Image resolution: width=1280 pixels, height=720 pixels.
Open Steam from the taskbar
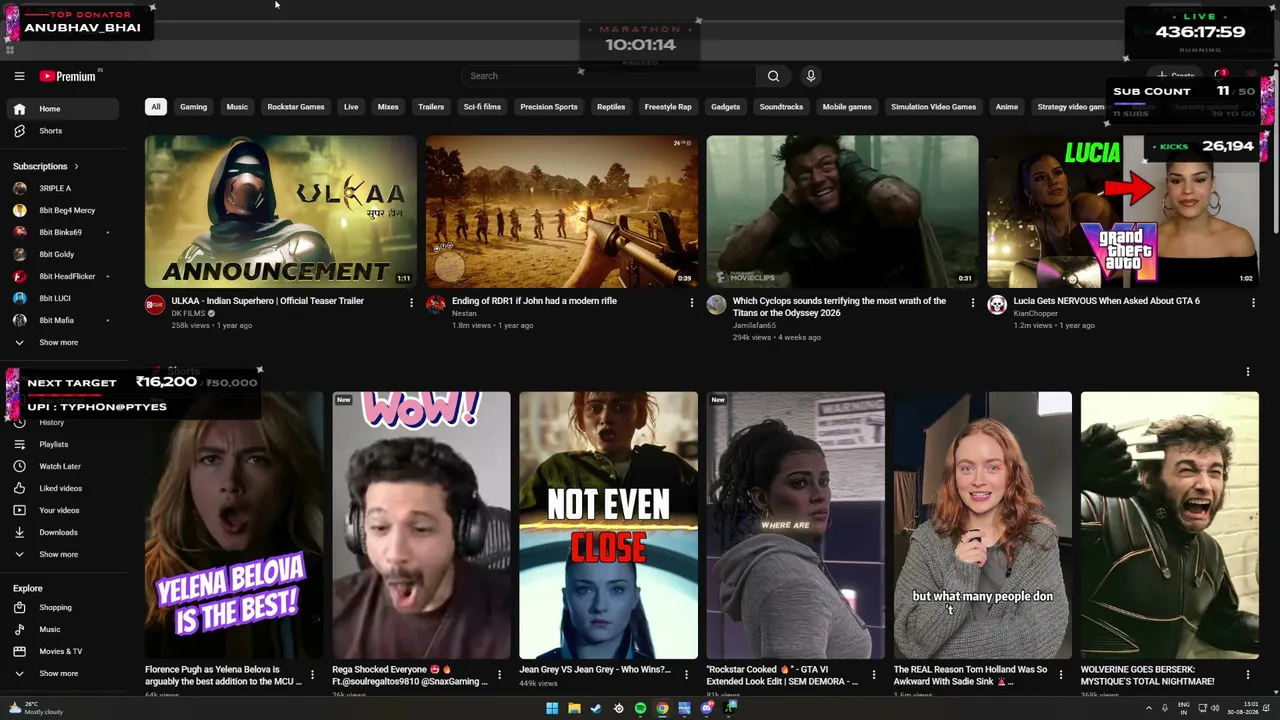coord(596,709)
